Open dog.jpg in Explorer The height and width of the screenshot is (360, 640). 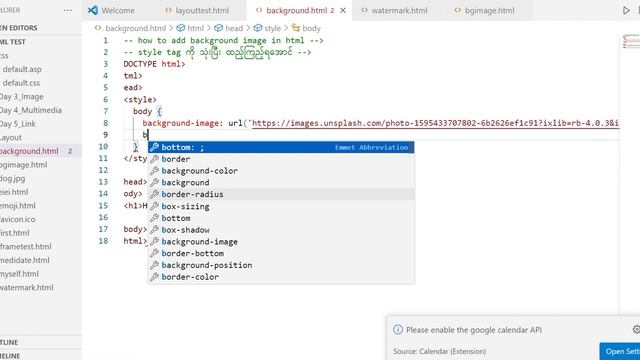point(41,178)
